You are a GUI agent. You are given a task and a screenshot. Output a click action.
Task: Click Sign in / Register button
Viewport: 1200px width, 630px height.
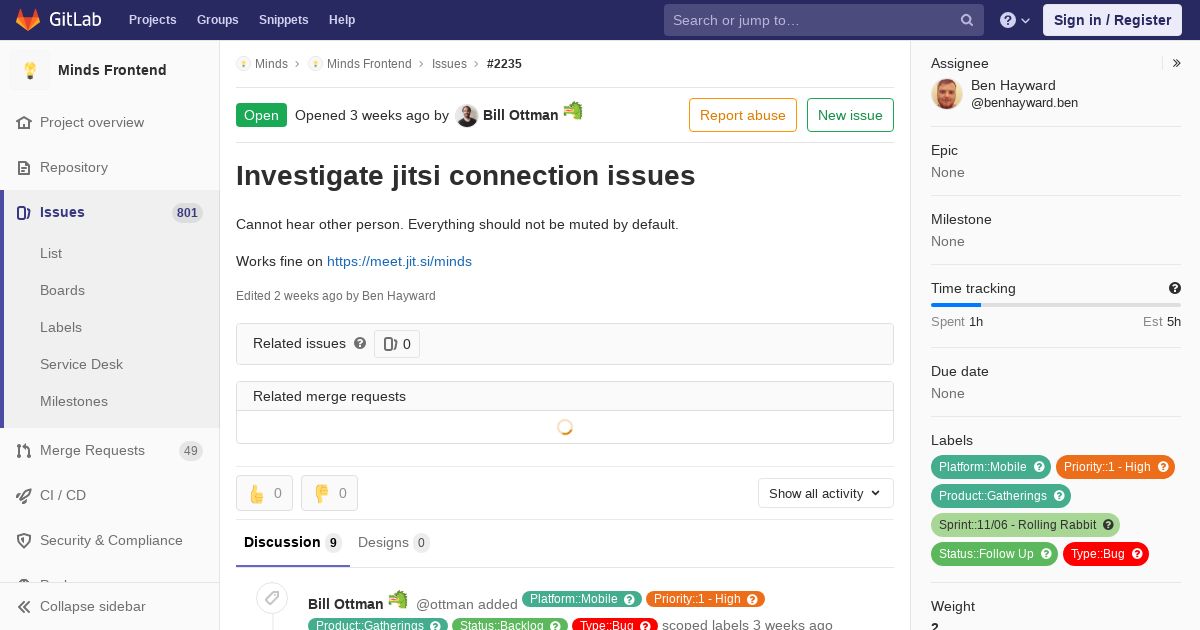click(1112, 20)
